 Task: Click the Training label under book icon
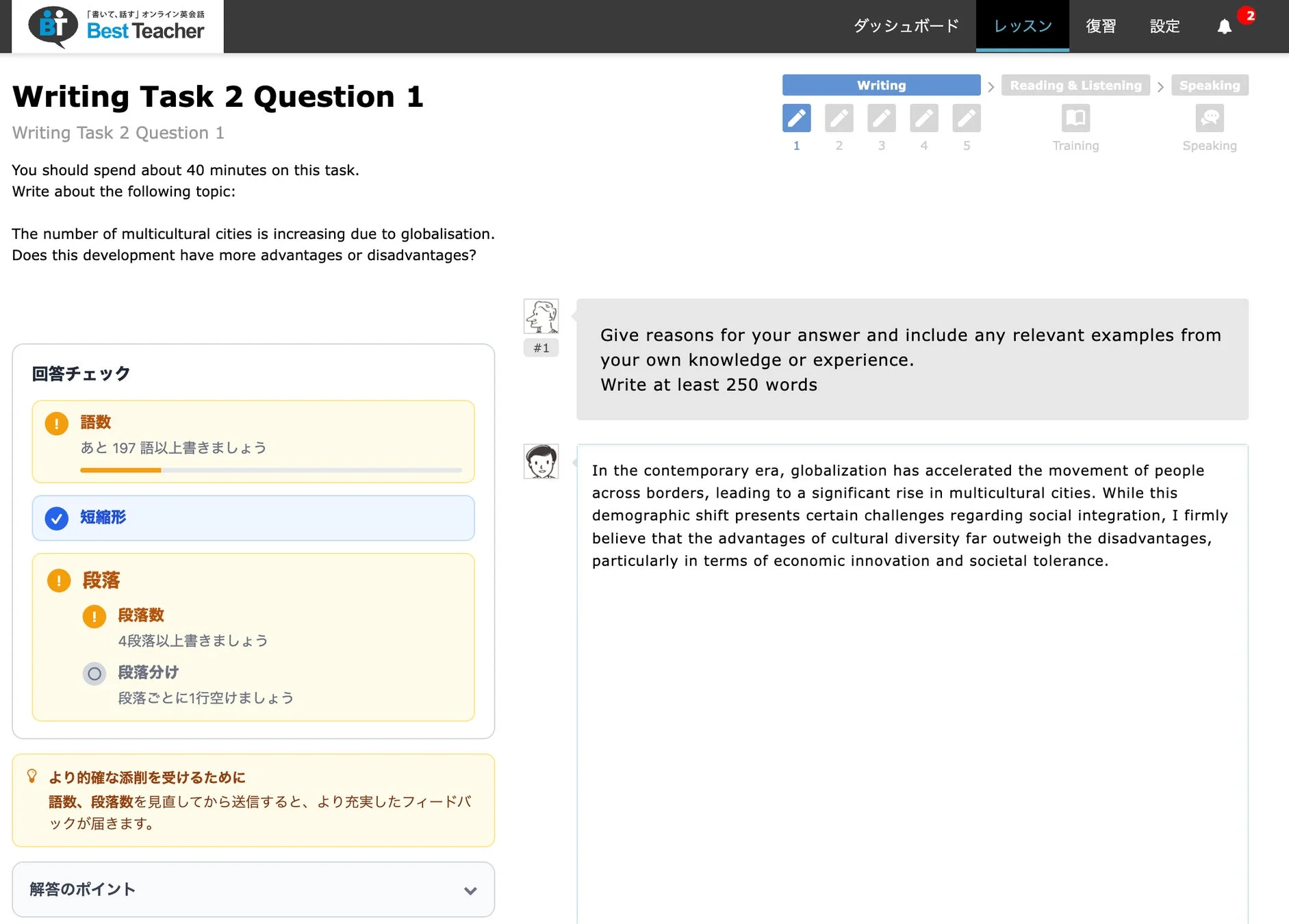1075,146
